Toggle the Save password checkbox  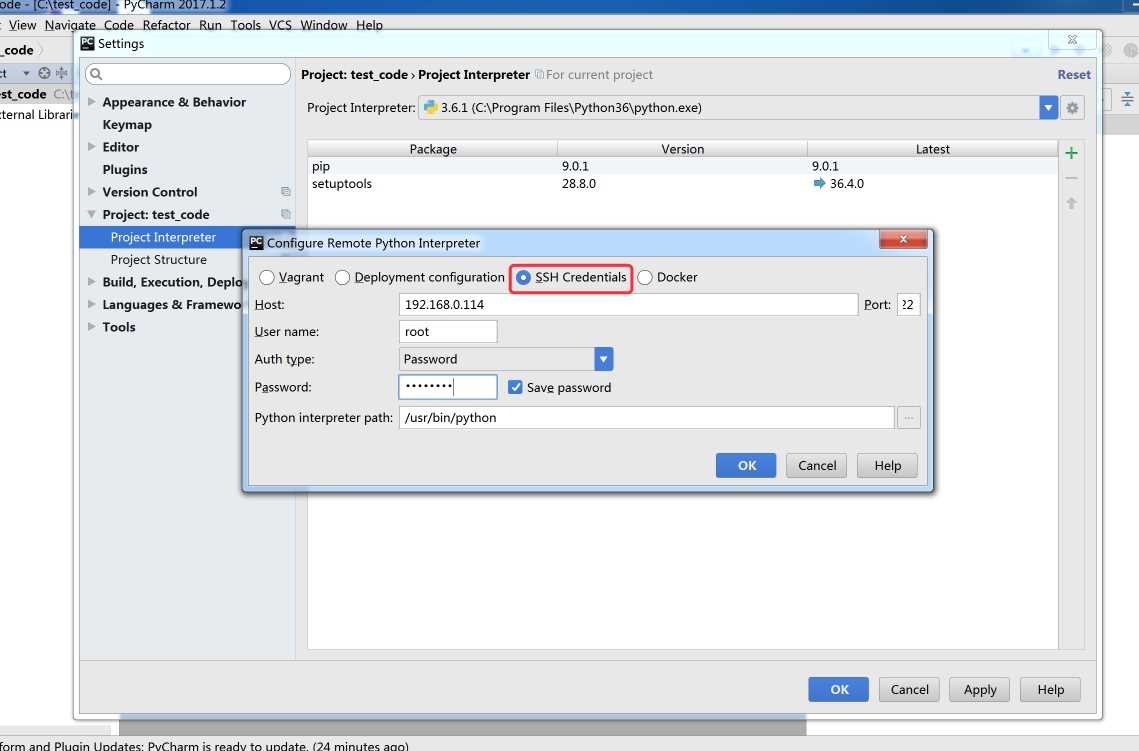(515, 387)
